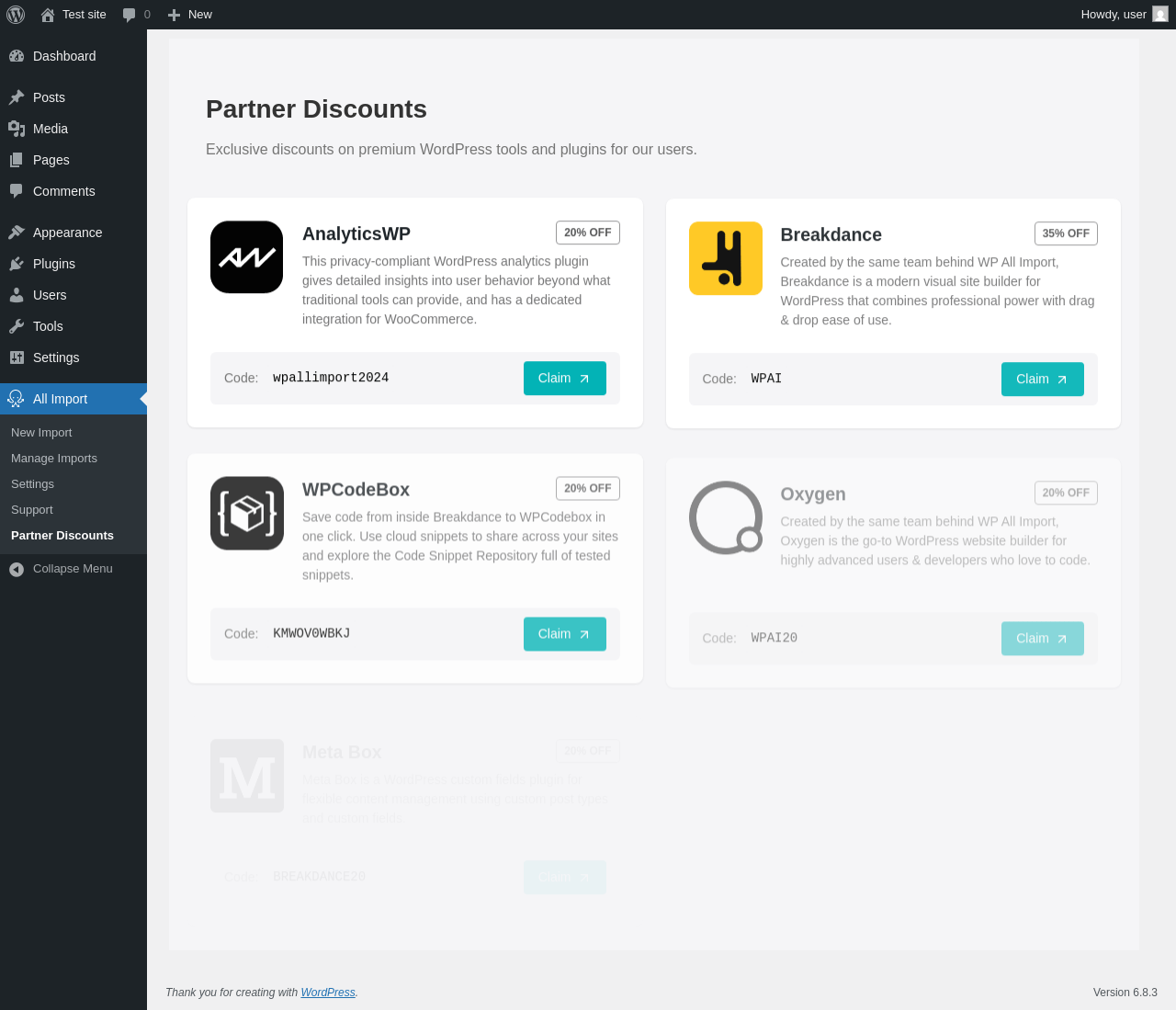
Task: Open Dashboard in the sidebar menu
Action: pyautogui.click(x=73, y=56)
